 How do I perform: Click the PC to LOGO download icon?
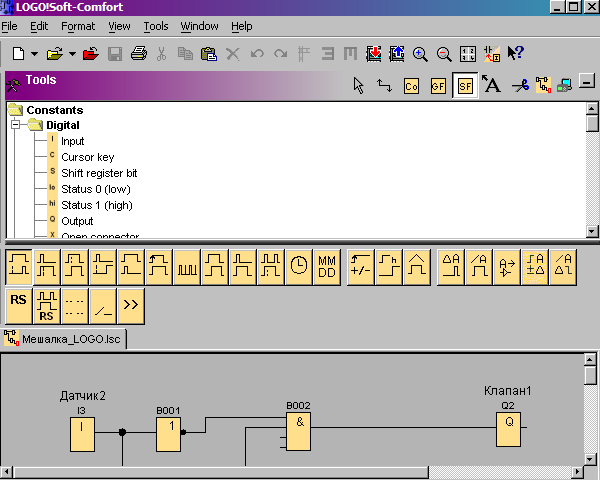point(373,54)
